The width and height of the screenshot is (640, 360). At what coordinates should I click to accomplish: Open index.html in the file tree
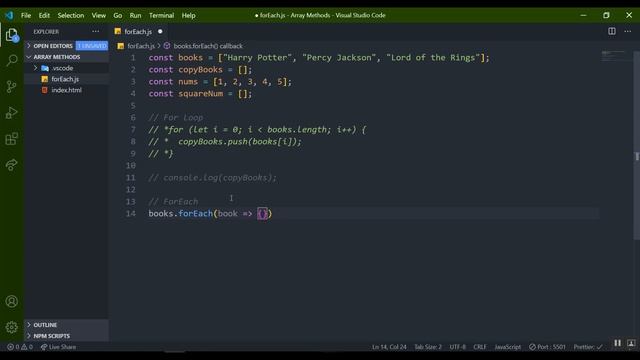(67, 90)
